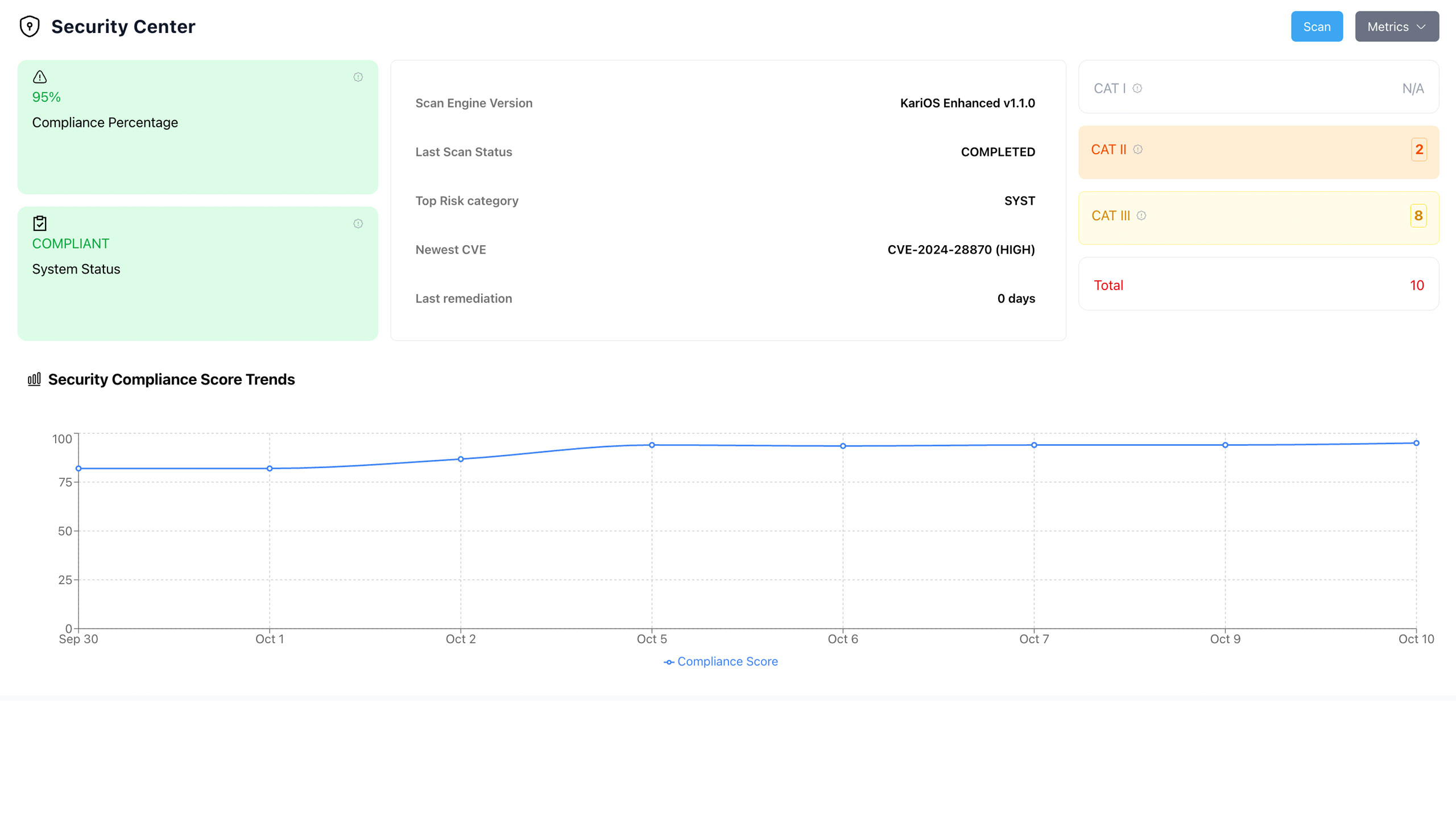The width and height of the screenshot is (1456, 819).
Task: Click the Security Center shield icon
Action: pos(30,26)
